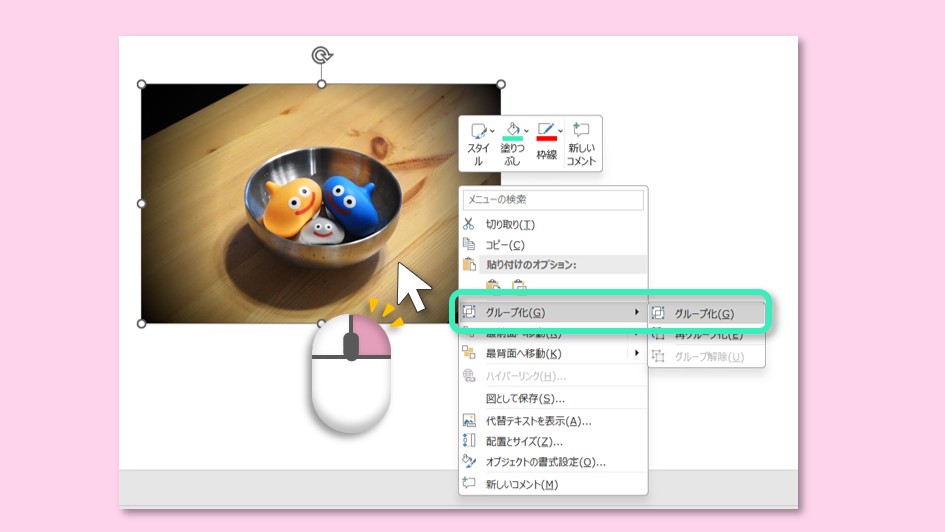This screenshot has height=532, width=945.
Task: Expand グループ化(G) submenu arrow
Action: click(x=636, y=312)
